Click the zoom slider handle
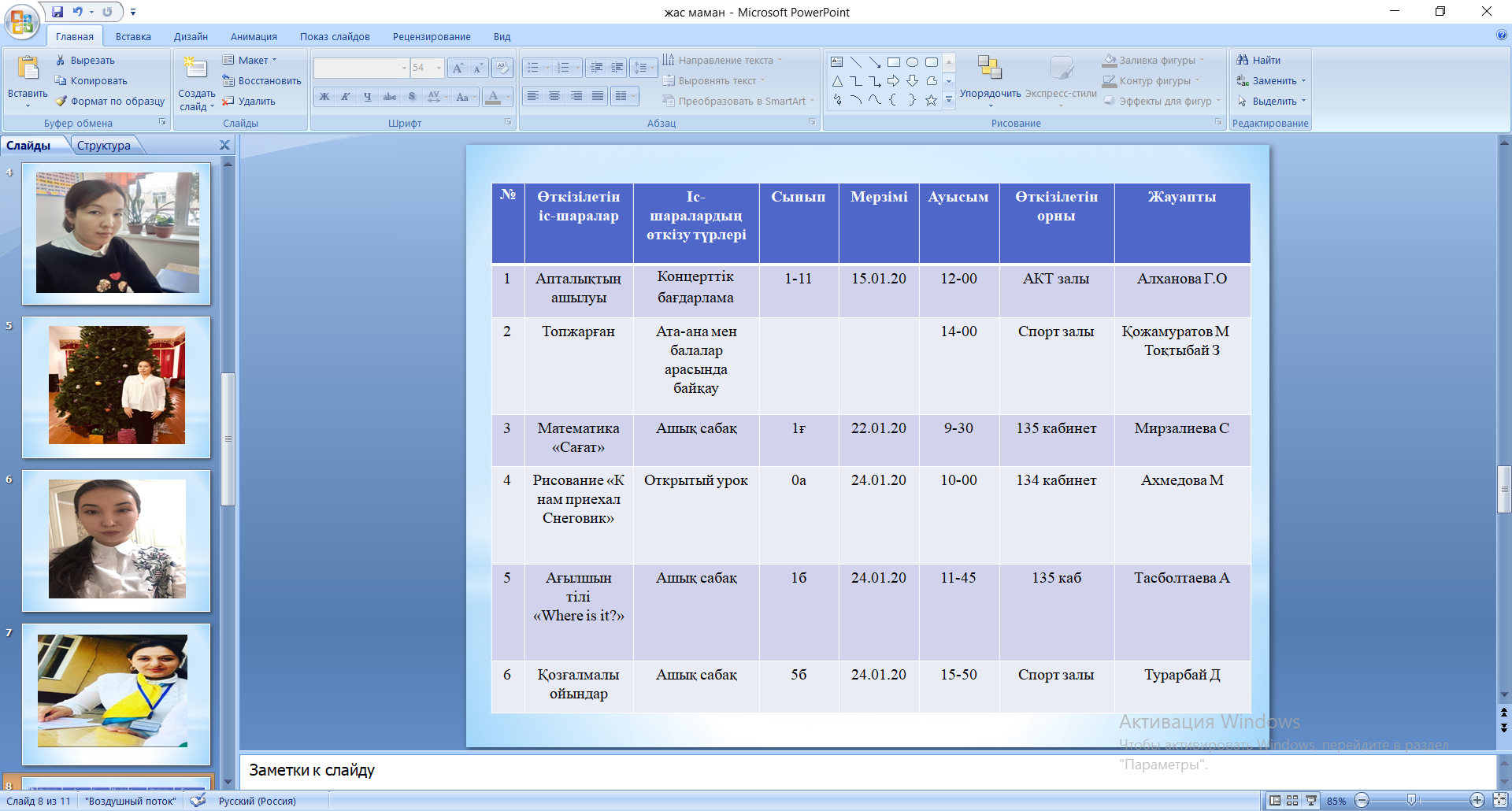1512x811 pixels. coord(1412,800)
